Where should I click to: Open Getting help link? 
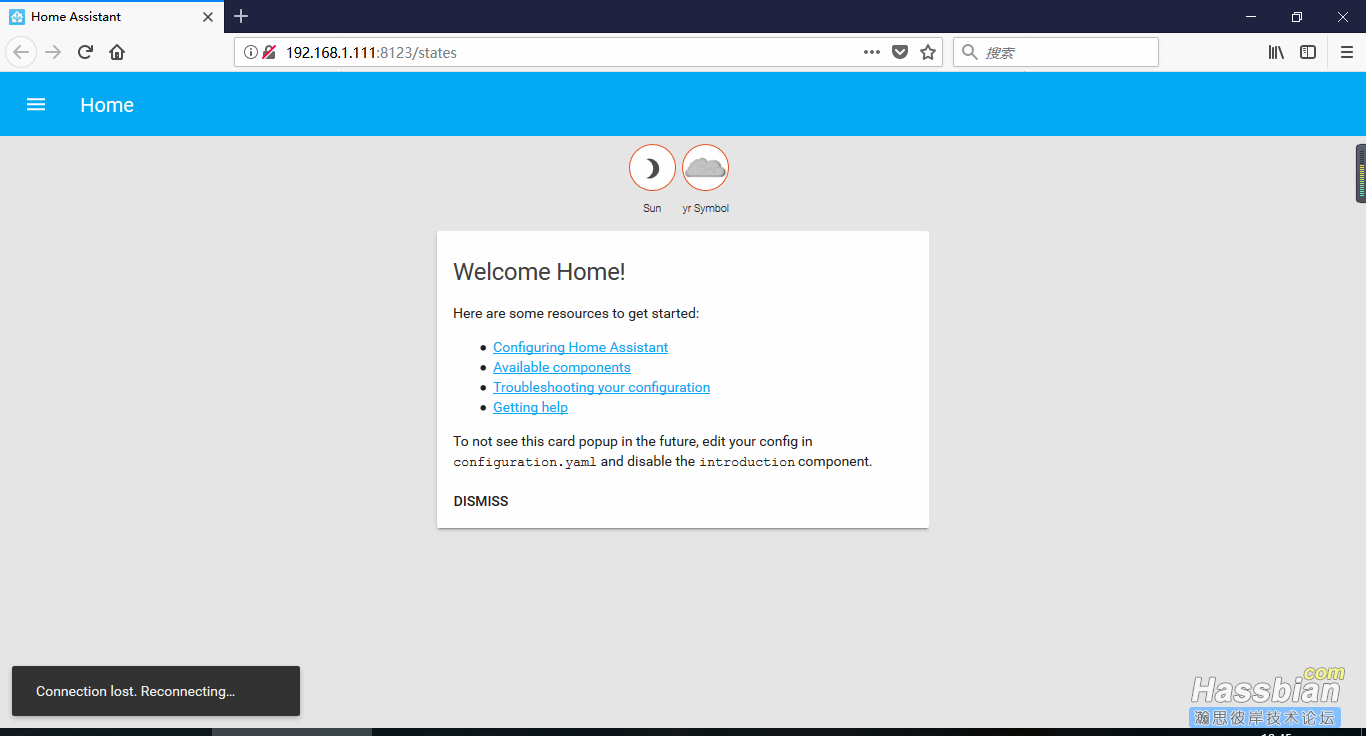tap(530, 407)
